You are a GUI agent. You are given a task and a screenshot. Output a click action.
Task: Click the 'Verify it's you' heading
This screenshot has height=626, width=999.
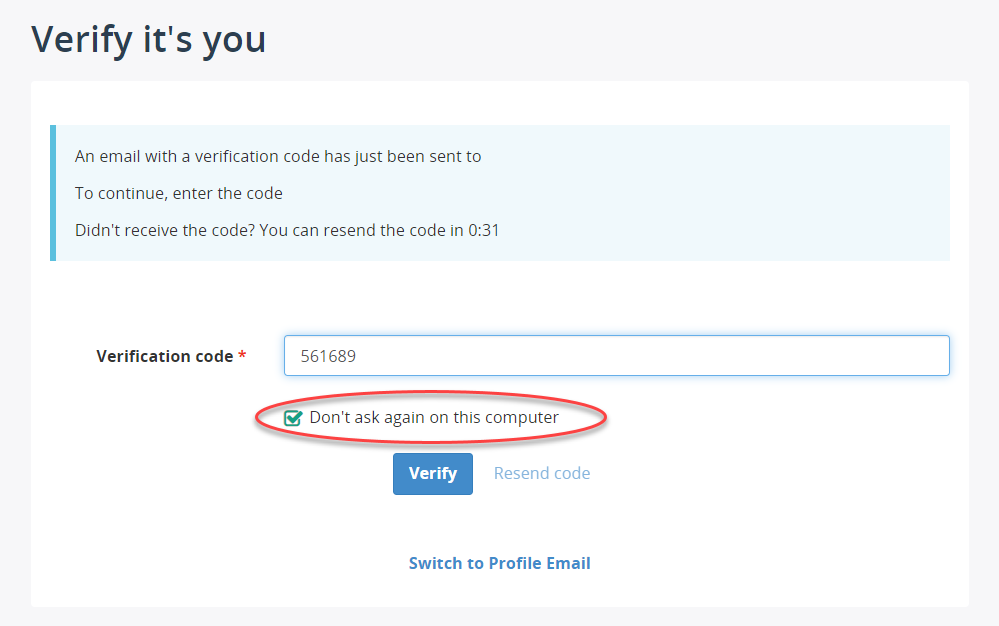[x=148, y=39]
